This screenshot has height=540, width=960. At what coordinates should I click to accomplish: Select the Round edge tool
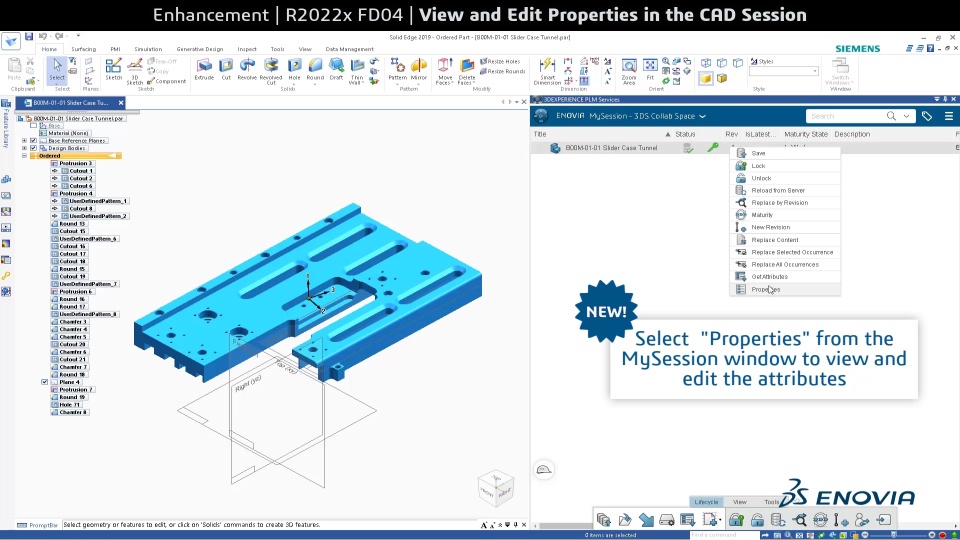click(315, 69)
